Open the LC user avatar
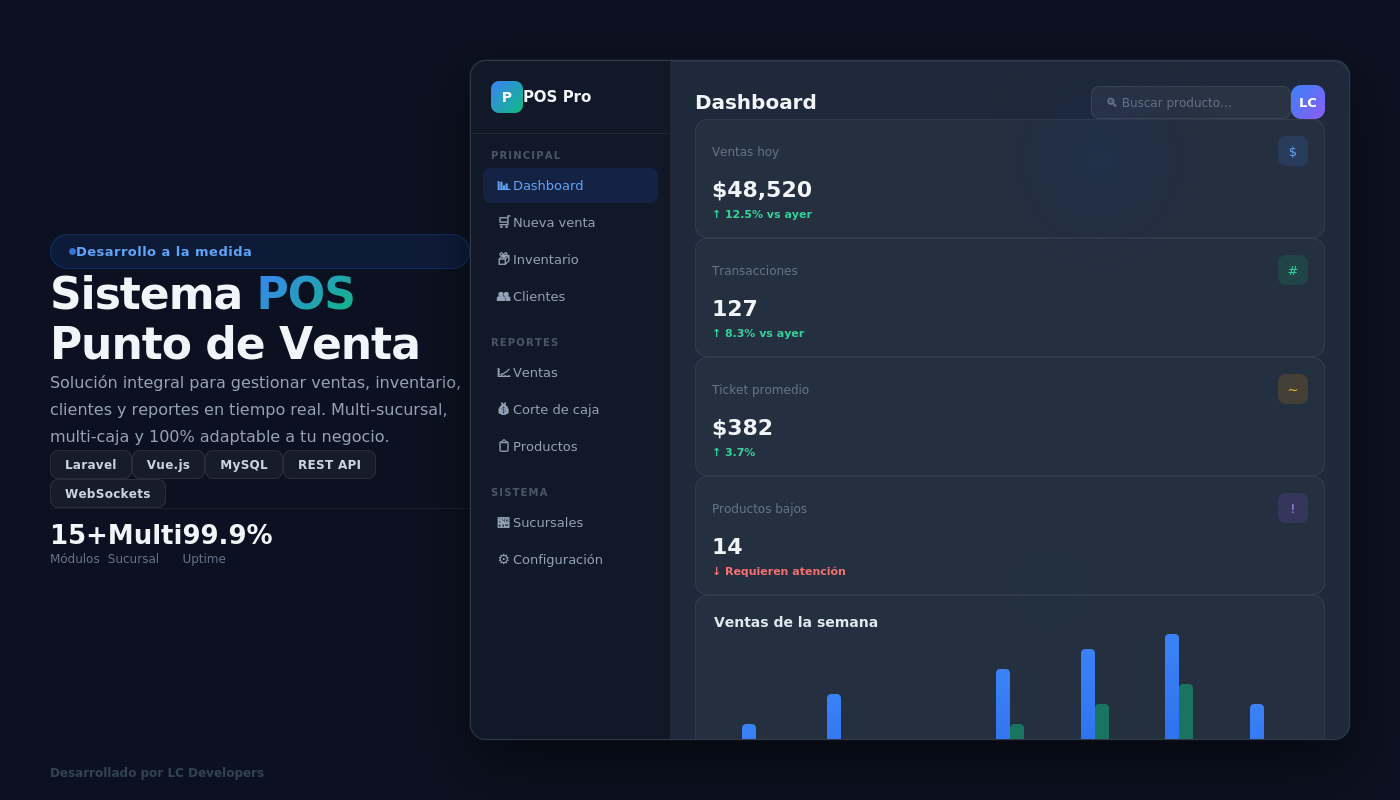Screen dimensions: 1400x800 [x=1308, y=102]
